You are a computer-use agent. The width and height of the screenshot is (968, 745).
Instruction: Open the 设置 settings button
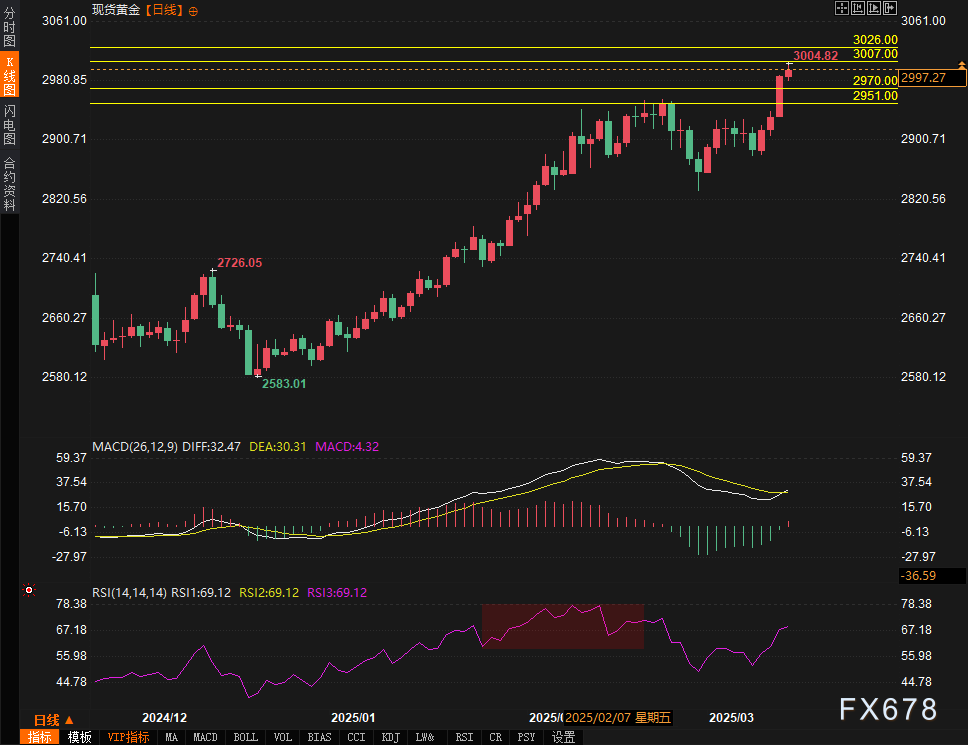(563, 737)
